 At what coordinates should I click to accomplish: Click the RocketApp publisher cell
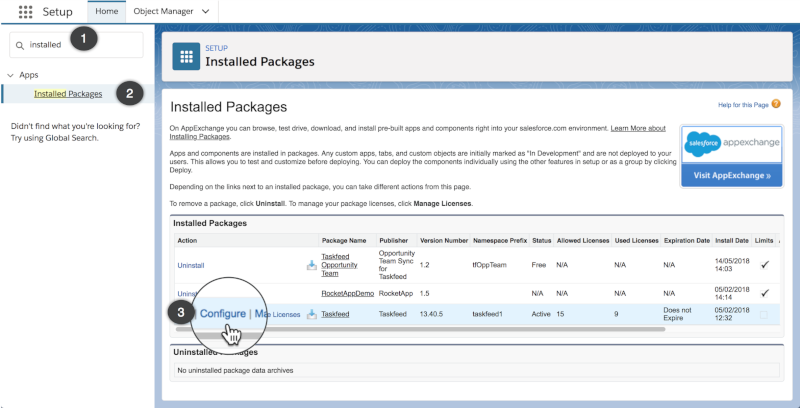pyautogui.click(x=396, y=293)
